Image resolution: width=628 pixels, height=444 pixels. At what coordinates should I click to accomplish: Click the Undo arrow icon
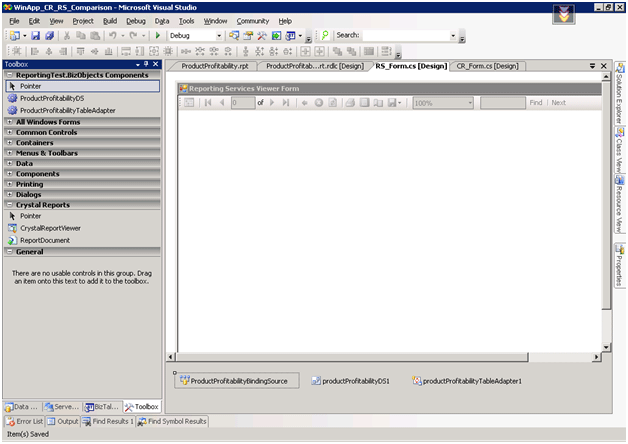(113, 36)
